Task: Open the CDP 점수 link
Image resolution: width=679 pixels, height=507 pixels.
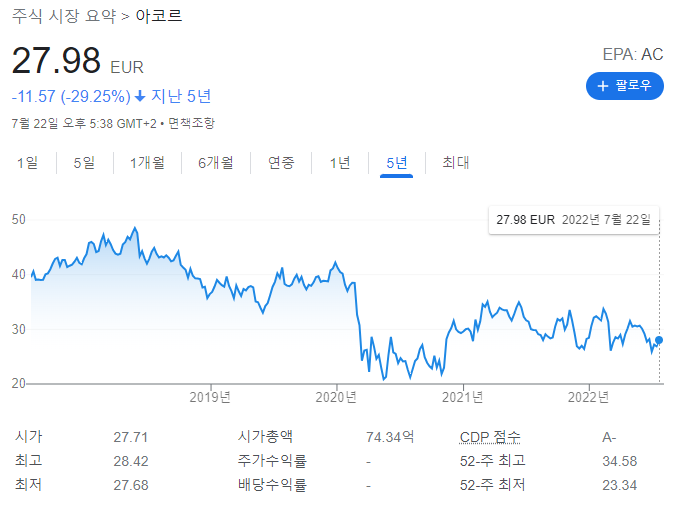Action: (490, 437)
